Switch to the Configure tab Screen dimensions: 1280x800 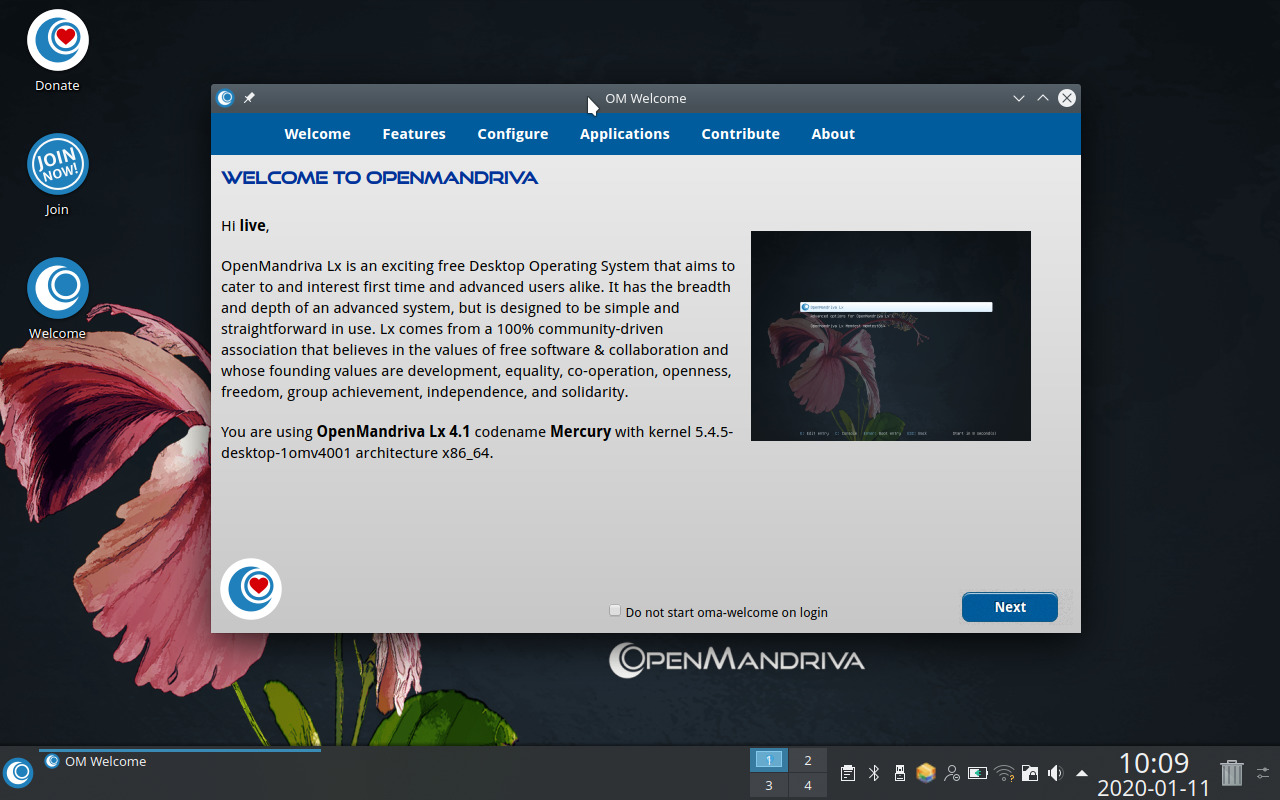pos(512,134)
